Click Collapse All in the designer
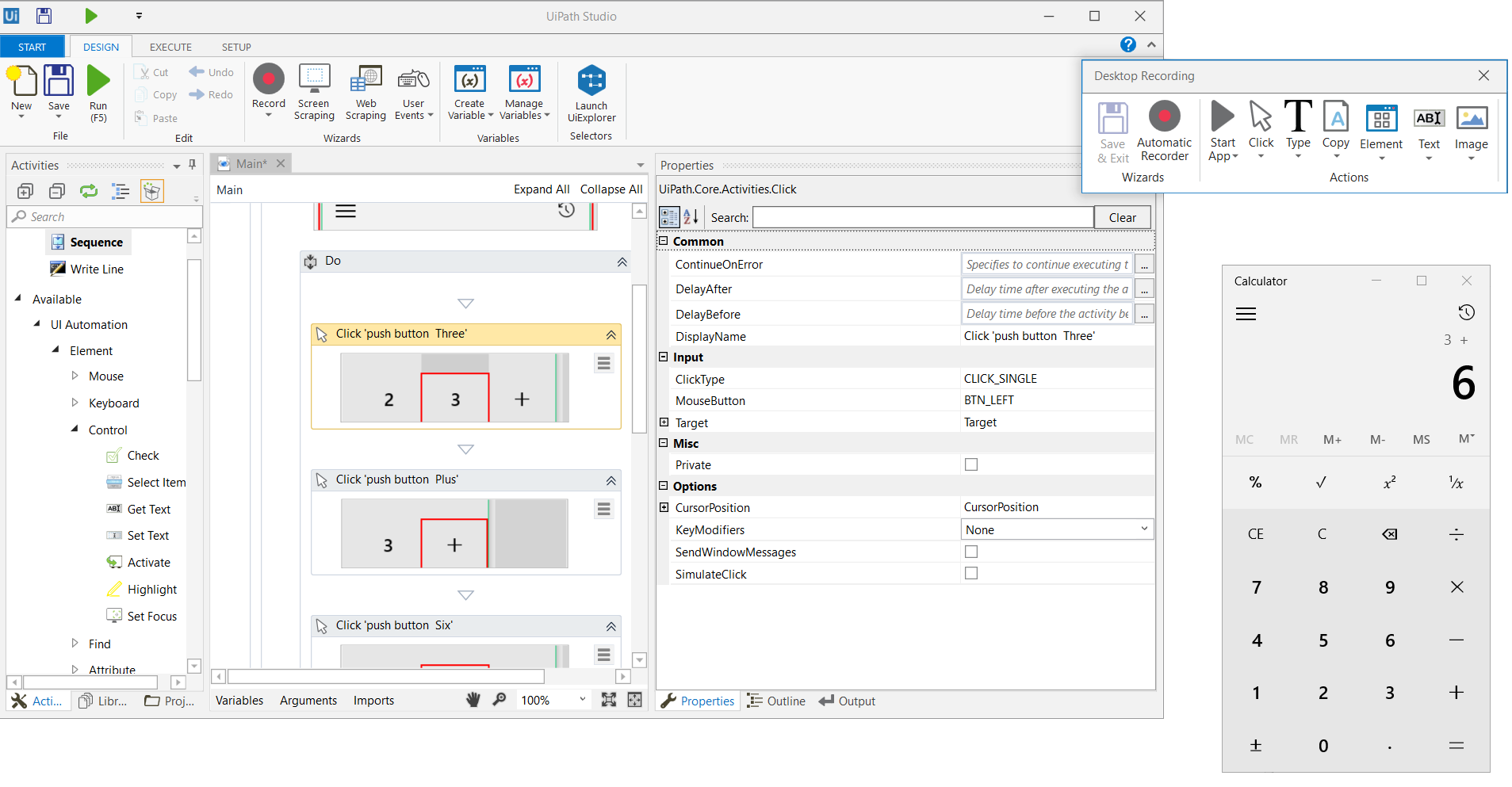 coord(611,189)
